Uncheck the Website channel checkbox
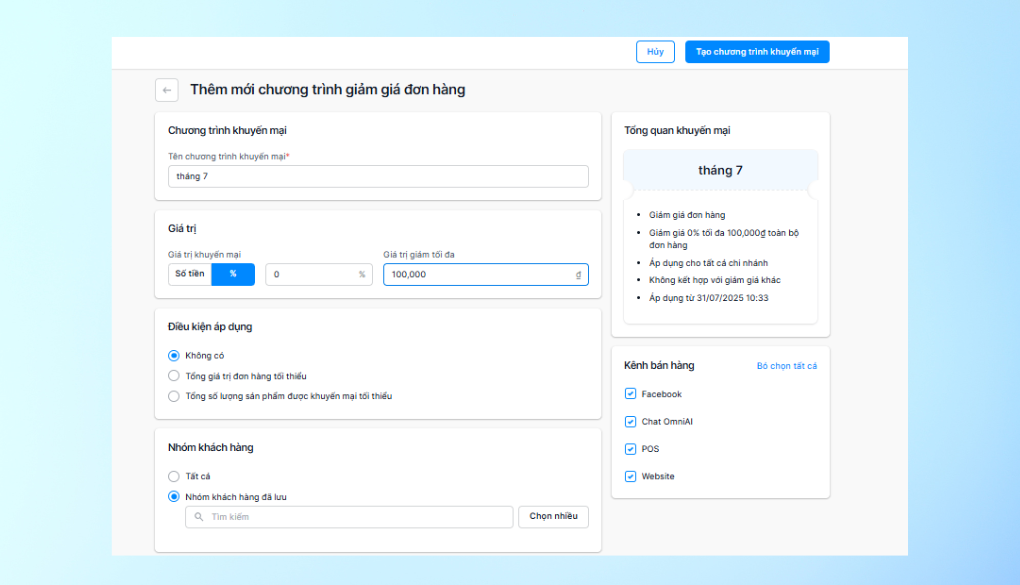Image resolution: width=1020 pixels, height=585 pixels. tap(630, 476)
